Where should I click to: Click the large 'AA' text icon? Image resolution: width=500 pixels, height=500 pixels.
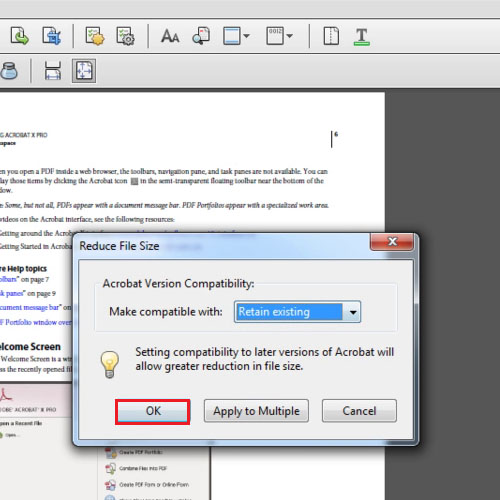[170, 36]
